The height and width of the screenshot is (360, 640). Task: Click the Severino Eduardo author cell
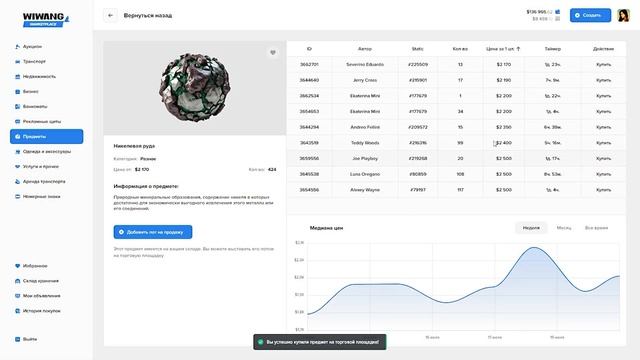click(x=365, y=64)
